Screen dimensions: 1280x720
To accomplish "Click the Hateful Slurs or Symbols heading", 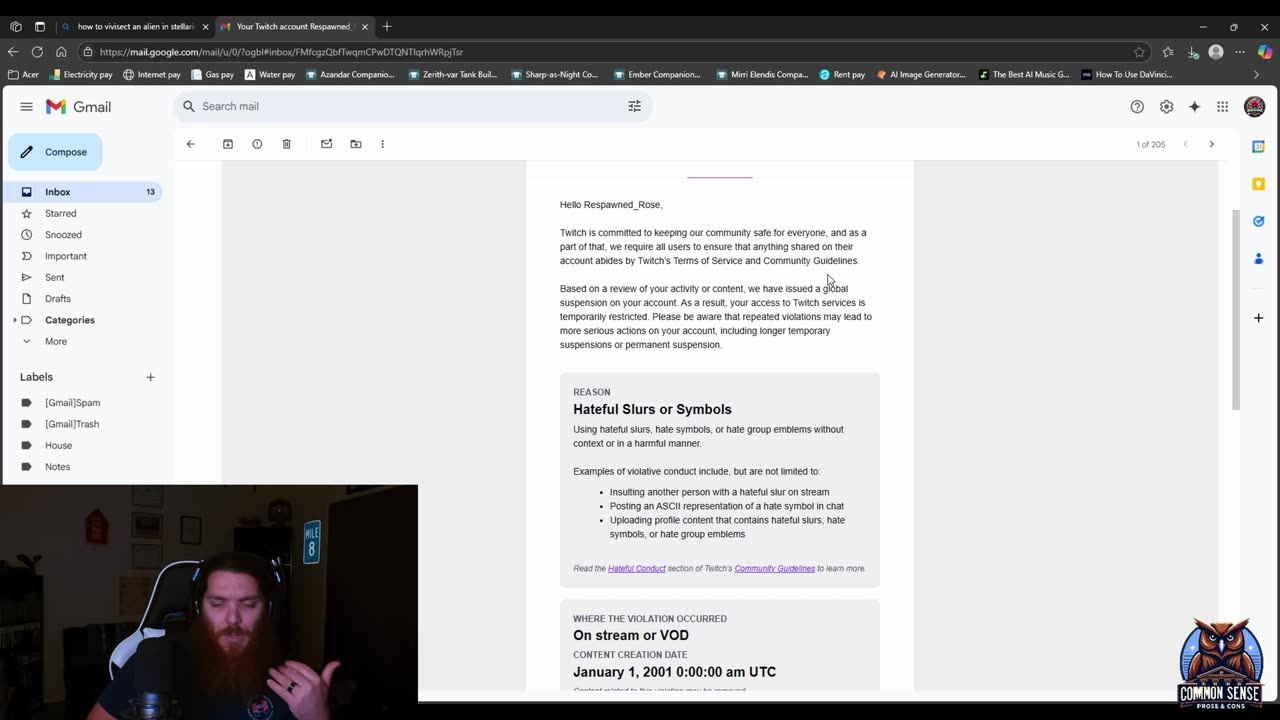I will 652,409.
